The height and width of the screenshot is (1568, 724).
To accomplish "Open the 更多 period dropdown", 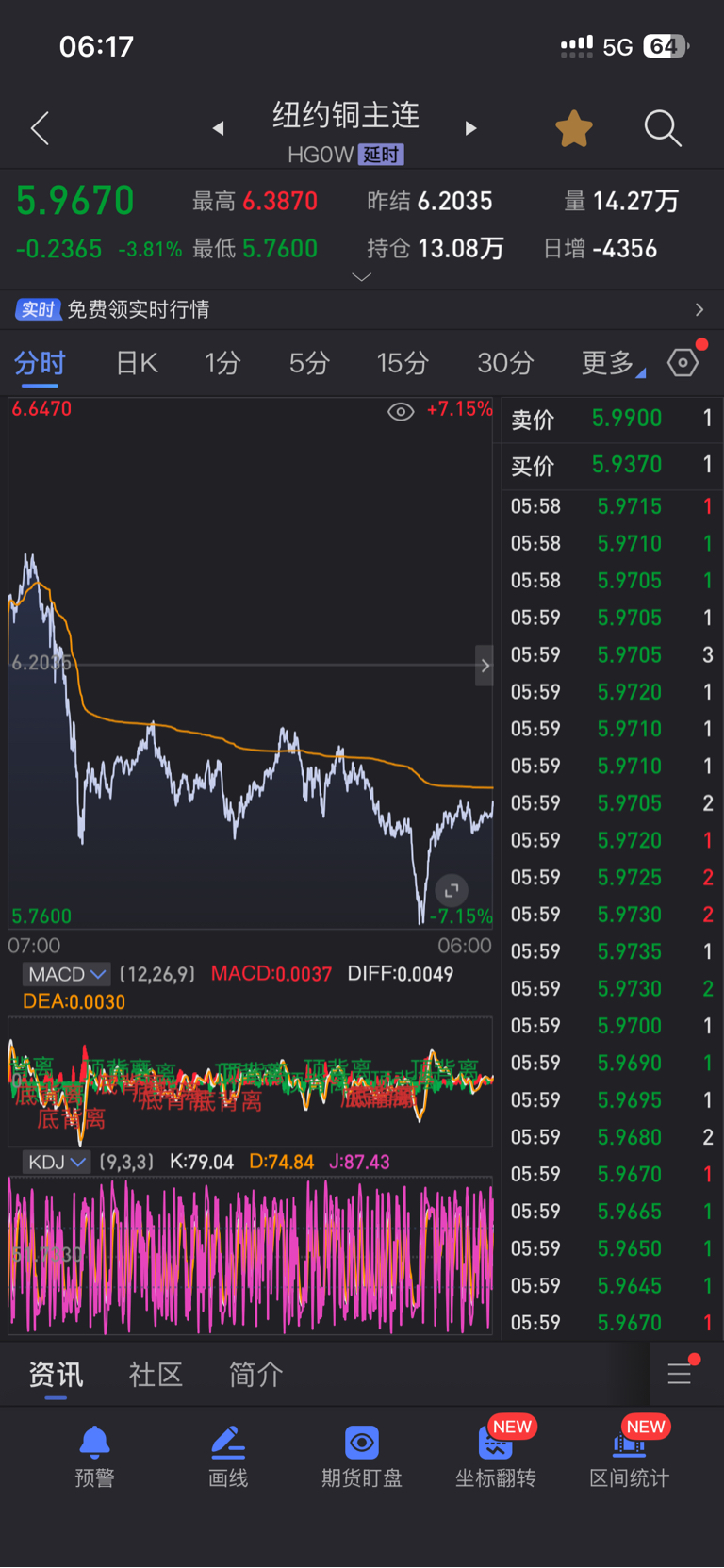I will tap(613, 363).
